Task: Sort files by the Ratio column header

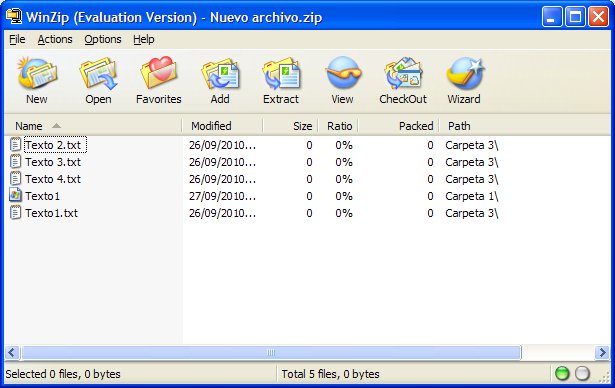Action: tap(338, 126)
